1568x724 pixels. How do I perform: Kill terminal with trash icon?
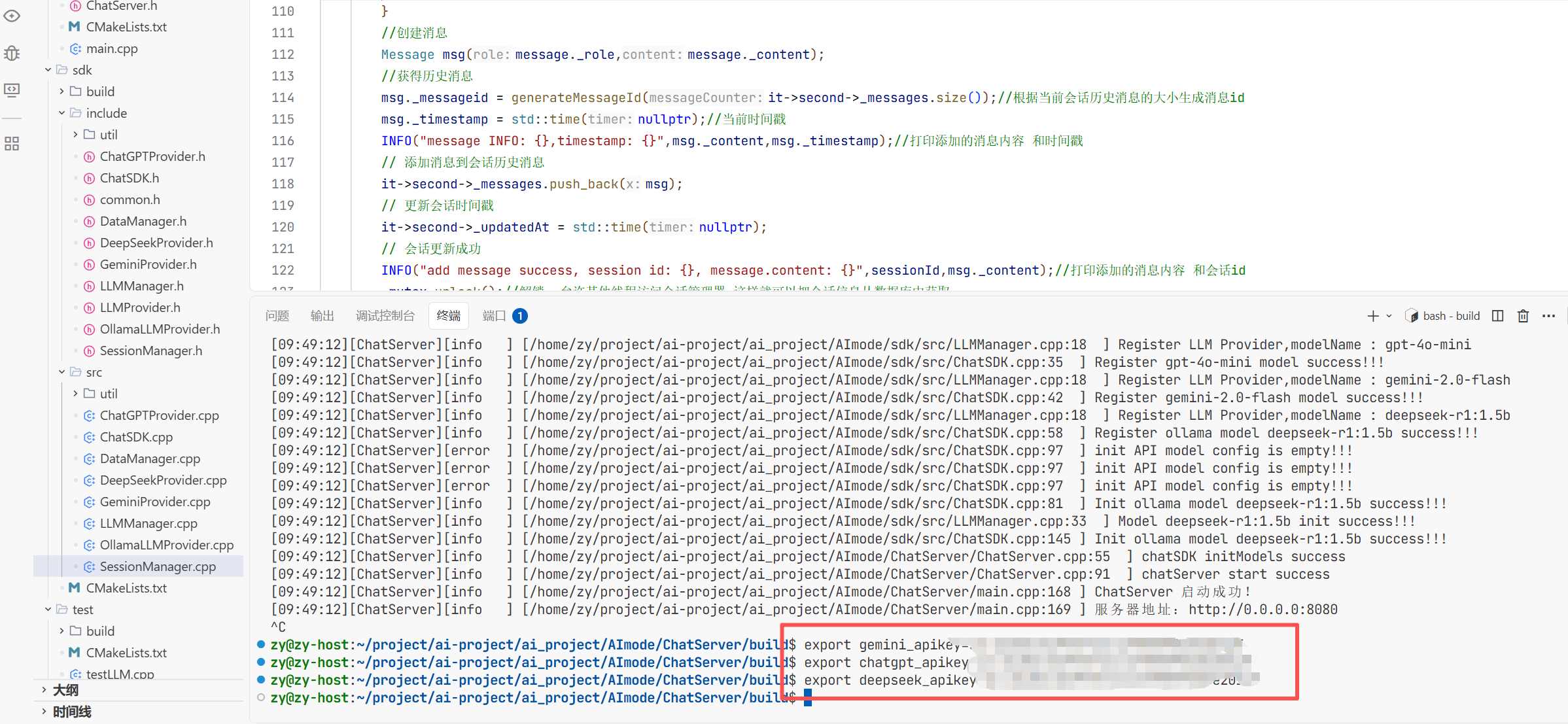pos(1523,317)
